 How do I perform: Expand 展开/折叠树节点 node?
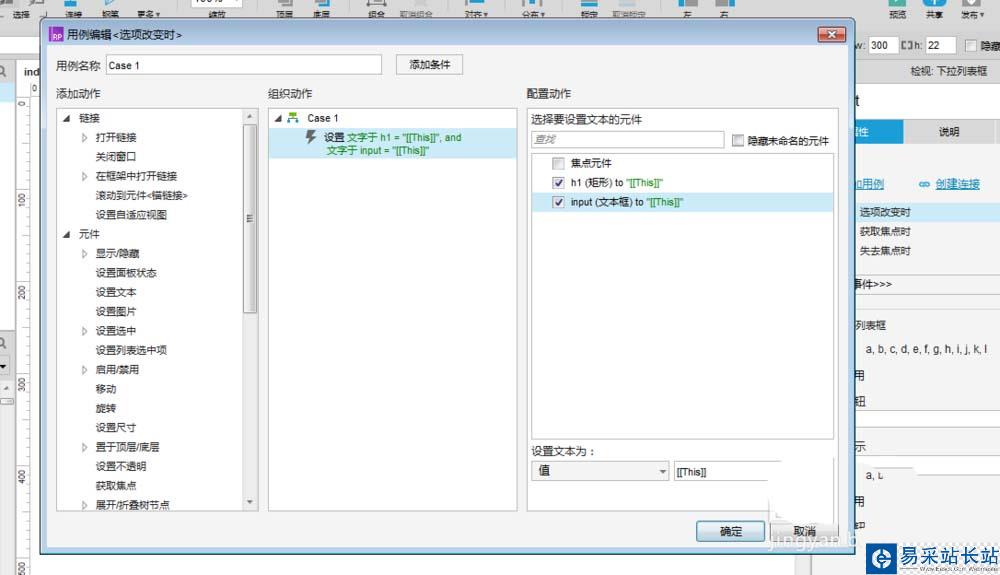[x=84, y=505]
